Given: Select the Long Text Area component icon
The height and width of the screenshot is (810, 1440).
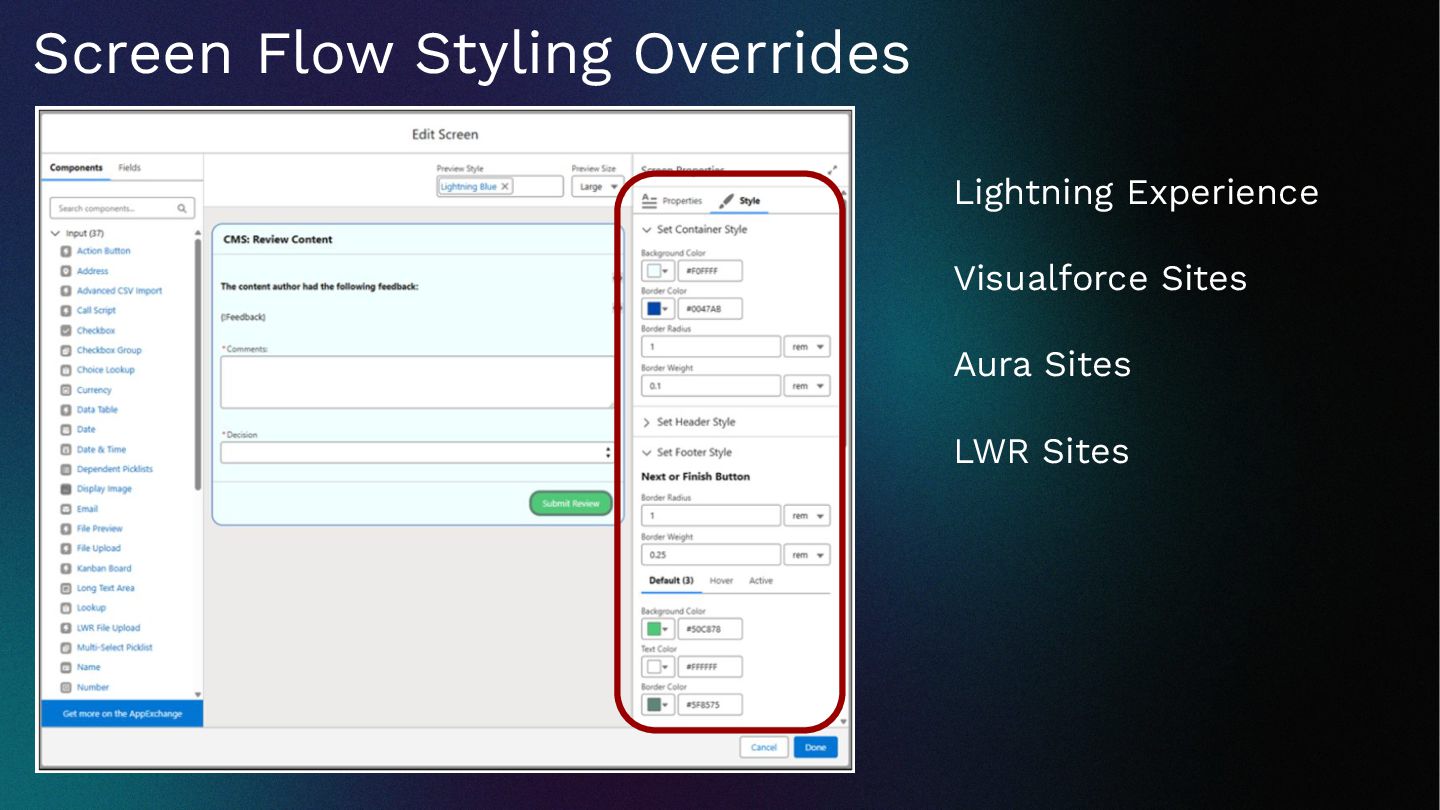Looking at the screenshot, I should [x=66, y=588].
